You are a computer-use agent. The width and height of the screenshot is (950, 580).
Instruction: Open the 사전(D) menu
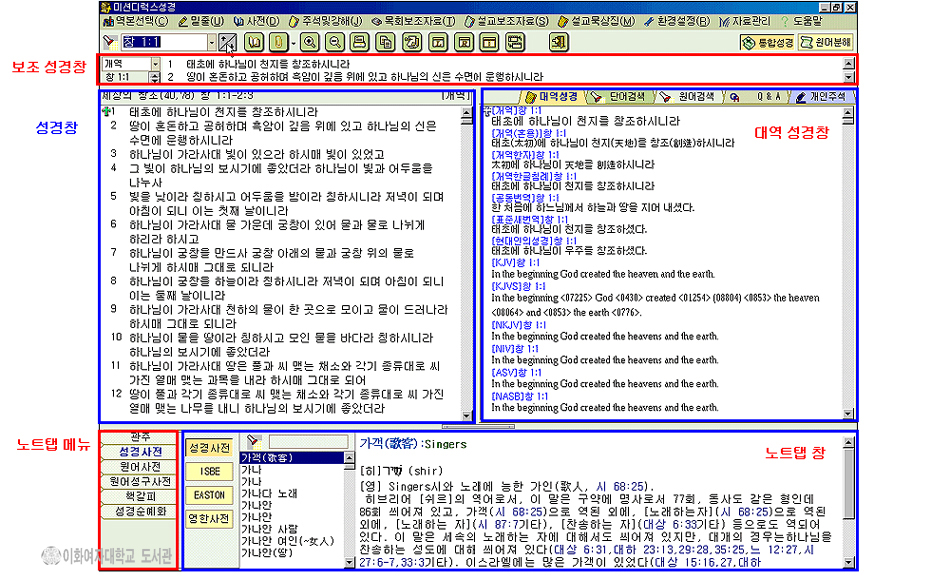pos(257,21)
